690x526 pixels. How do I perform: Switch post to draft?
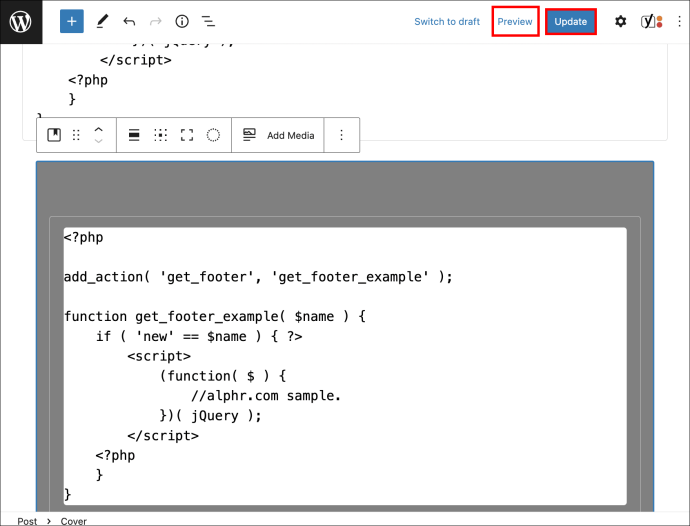click(x=447, y=22)
